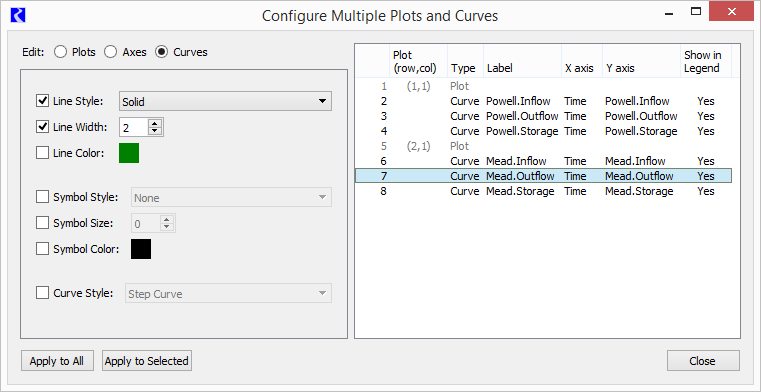Viewport: 761px width, 392px height.
Task: Select the highlighted Mead.Outflow curve label
Action: click(520, 176)
